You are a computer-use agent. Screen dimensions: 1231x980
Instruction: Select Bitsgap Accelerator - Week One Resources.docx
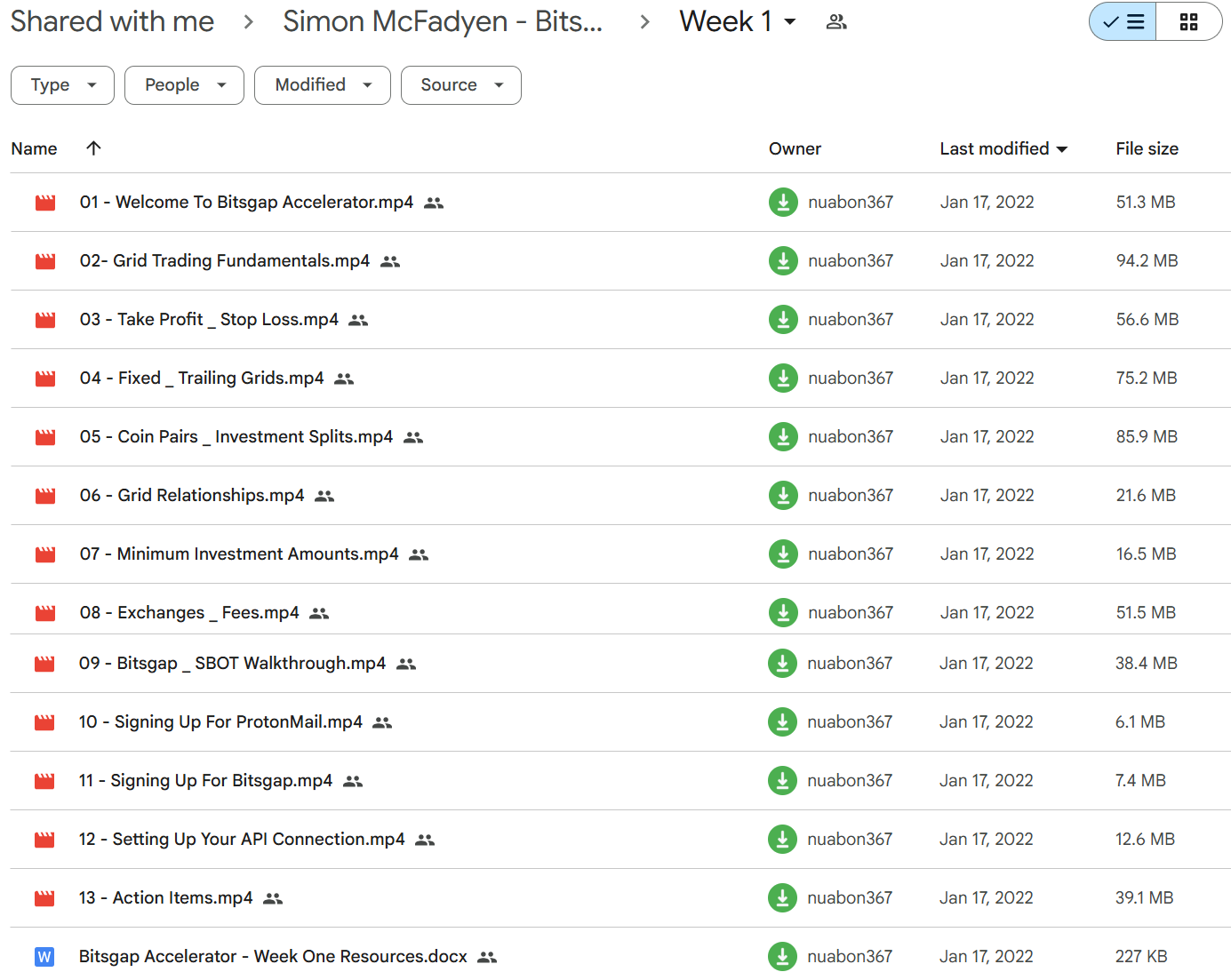coord(273,957)
